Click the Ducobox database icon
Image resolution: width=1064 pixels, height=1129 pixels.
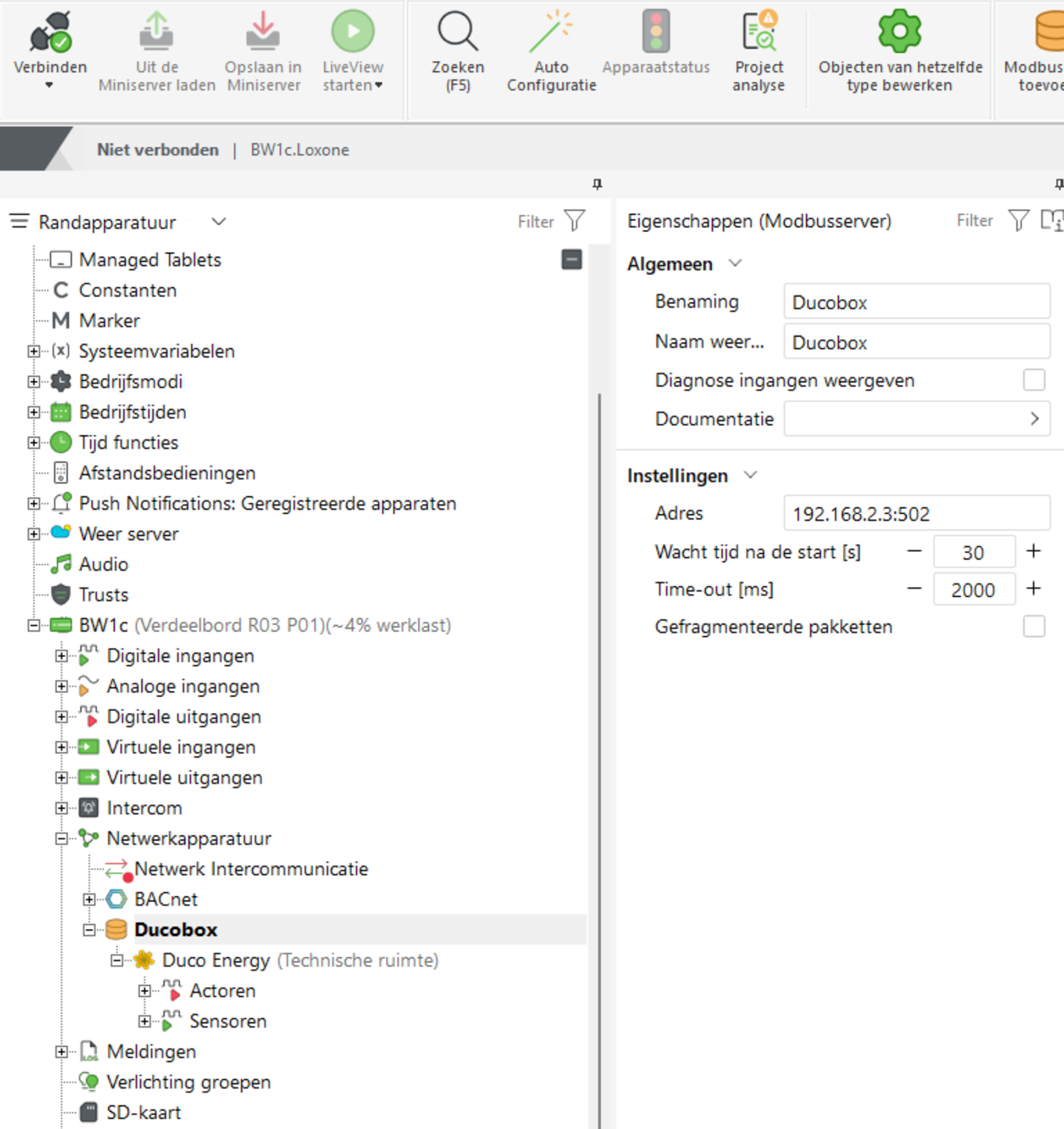pyautogui.click(x=116, y=930)
